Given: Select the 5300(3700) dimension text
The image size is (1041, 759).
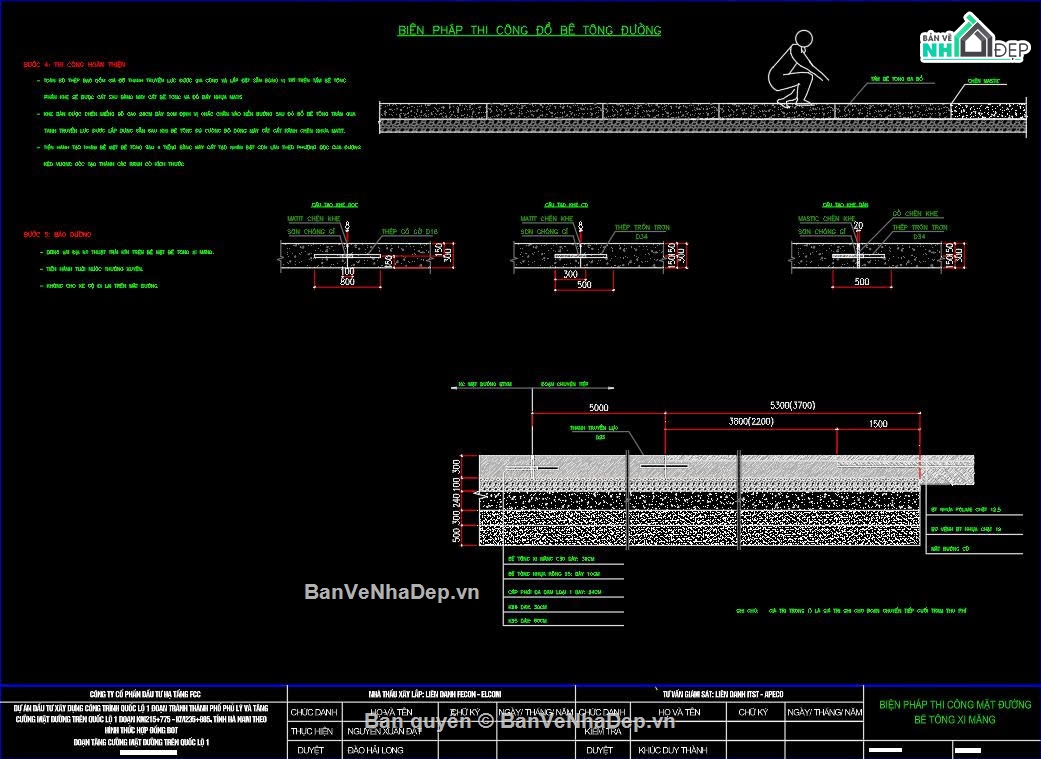Looking at the screenshot, I should (x=793, y=405).
